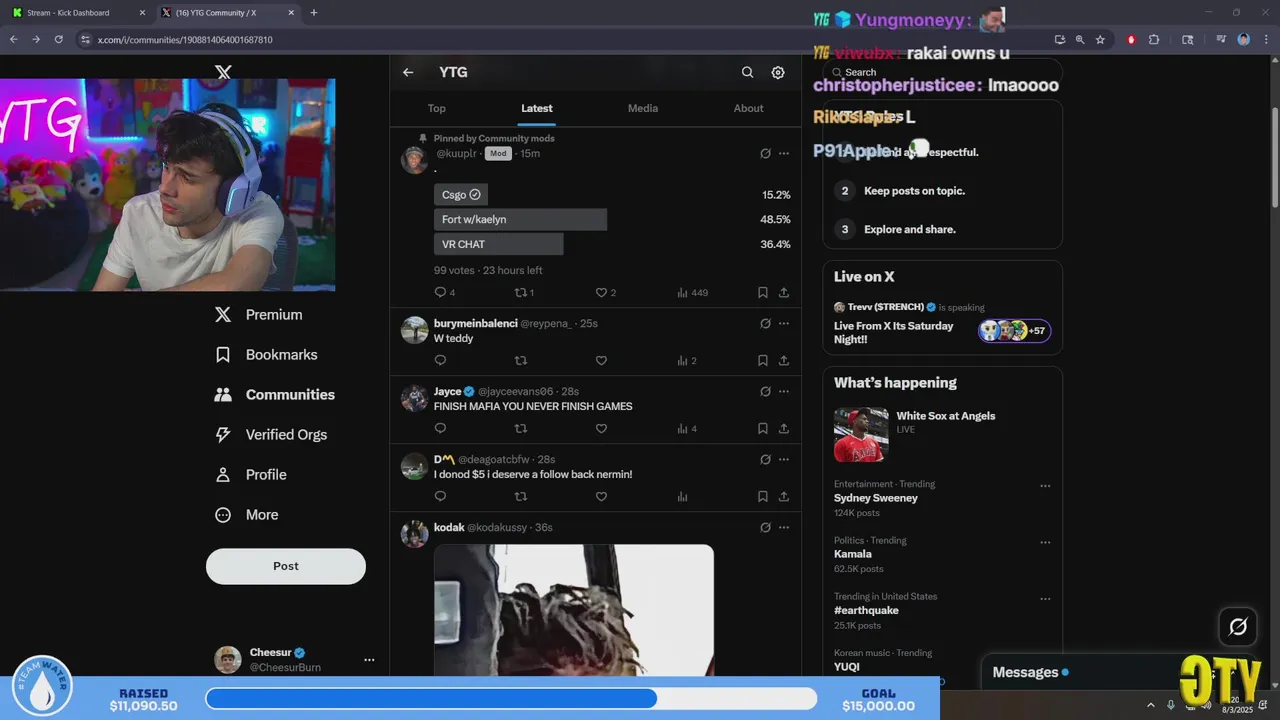Screen dimensions: 1280x720
Task: Switch to Stream - Kick Dashboard tab
Action: (x=76, y=13)
